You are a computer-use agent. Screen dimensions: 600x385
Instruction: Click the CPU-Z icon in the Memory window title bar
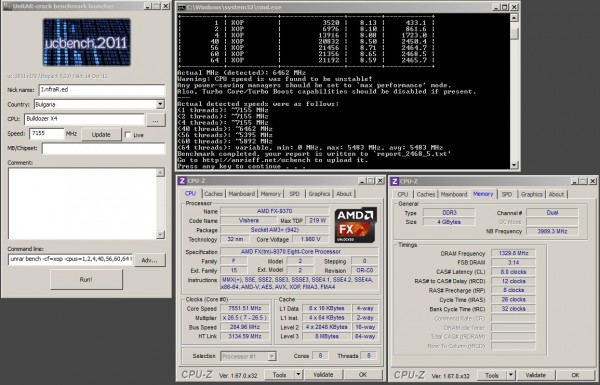tap(395, 181)
